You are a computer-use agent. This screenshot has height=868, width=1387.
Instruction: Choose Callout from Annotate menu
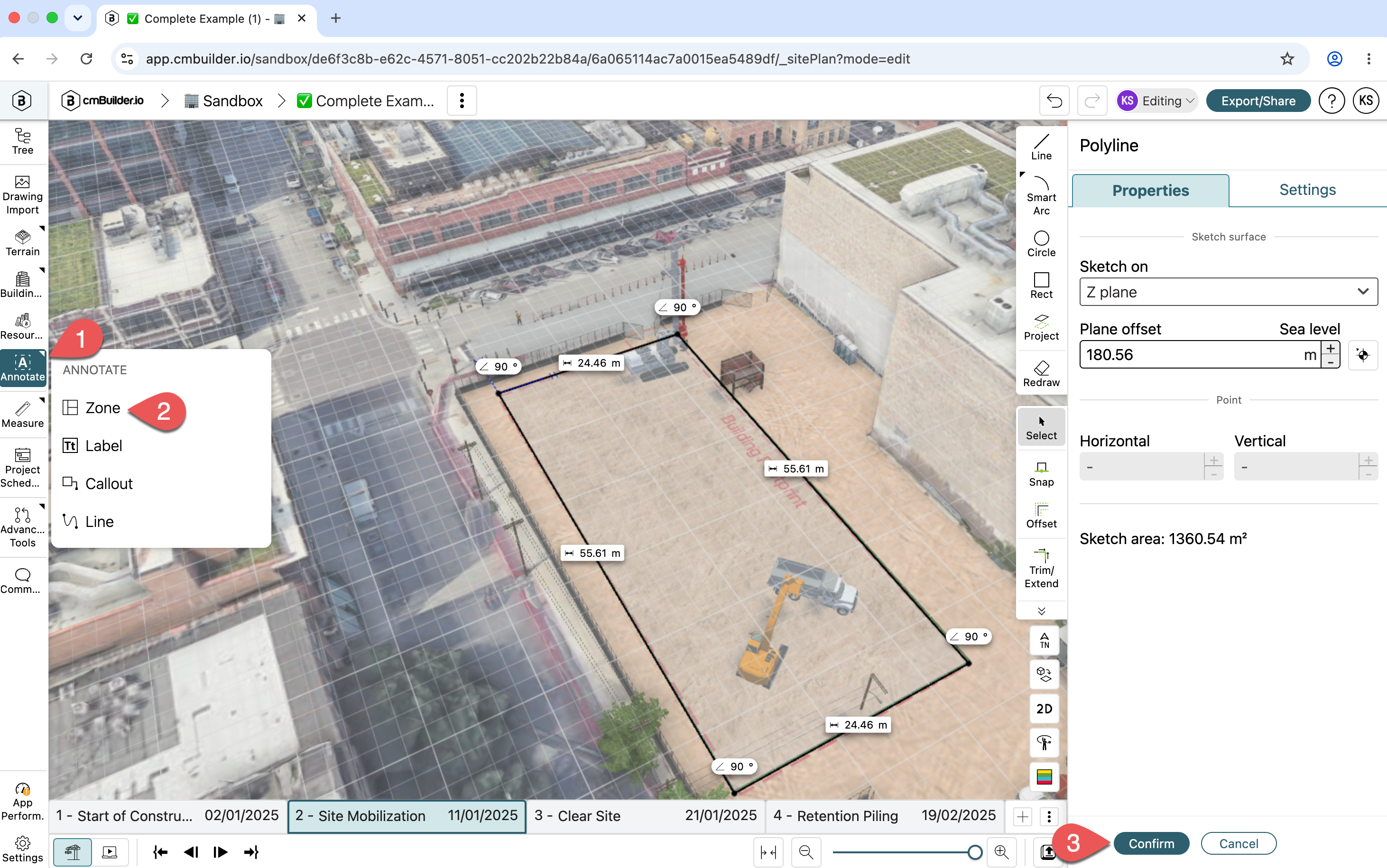98,483
